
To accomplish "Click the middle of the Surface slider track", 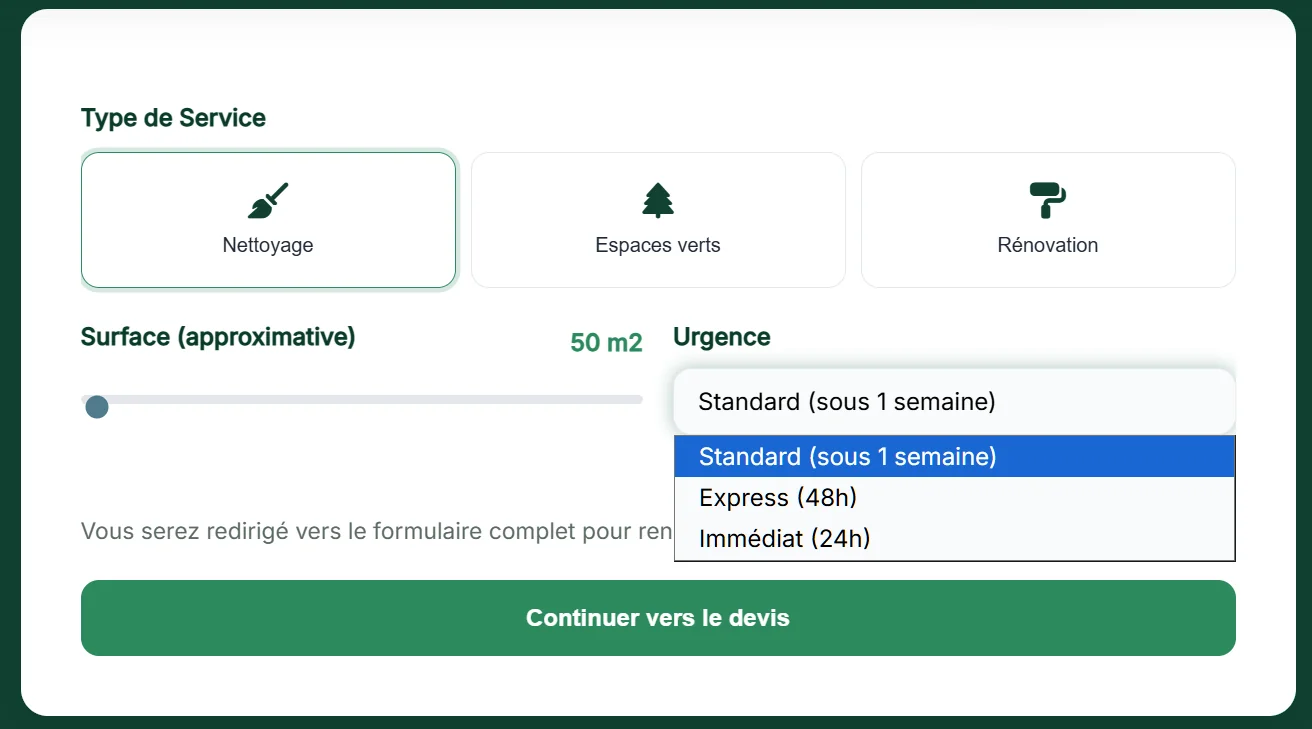I will tap(362, 399).
